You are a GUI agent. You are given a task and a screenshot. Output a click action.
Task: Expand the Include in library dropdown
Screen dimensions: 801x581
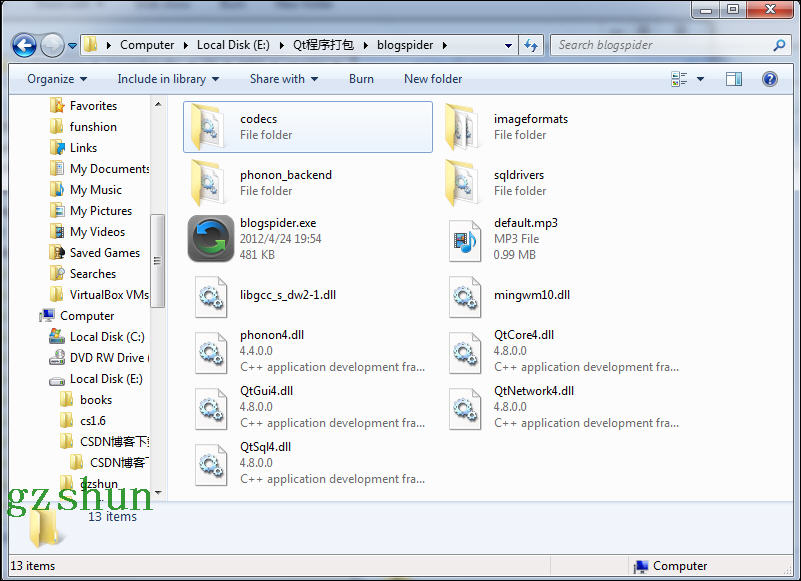167,79
